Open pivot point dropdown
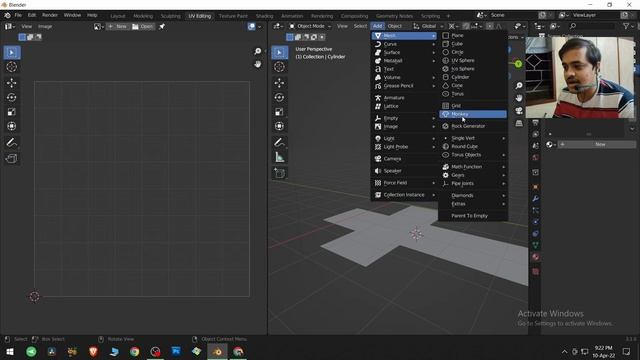This screenshot has height=360, width=640. (453, 26)
